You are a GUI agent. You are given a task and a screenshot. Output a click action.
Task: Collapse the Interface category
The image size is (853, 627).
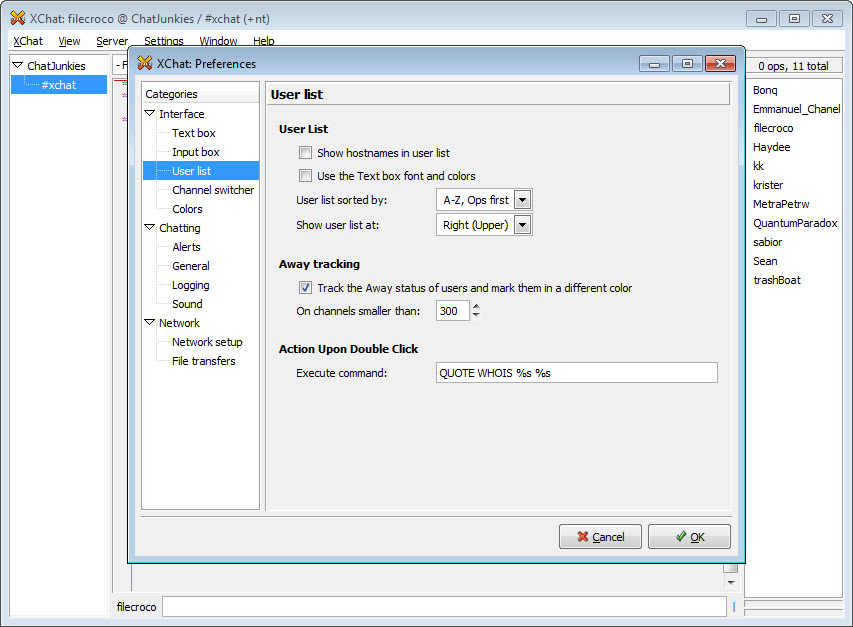point(150,114)
